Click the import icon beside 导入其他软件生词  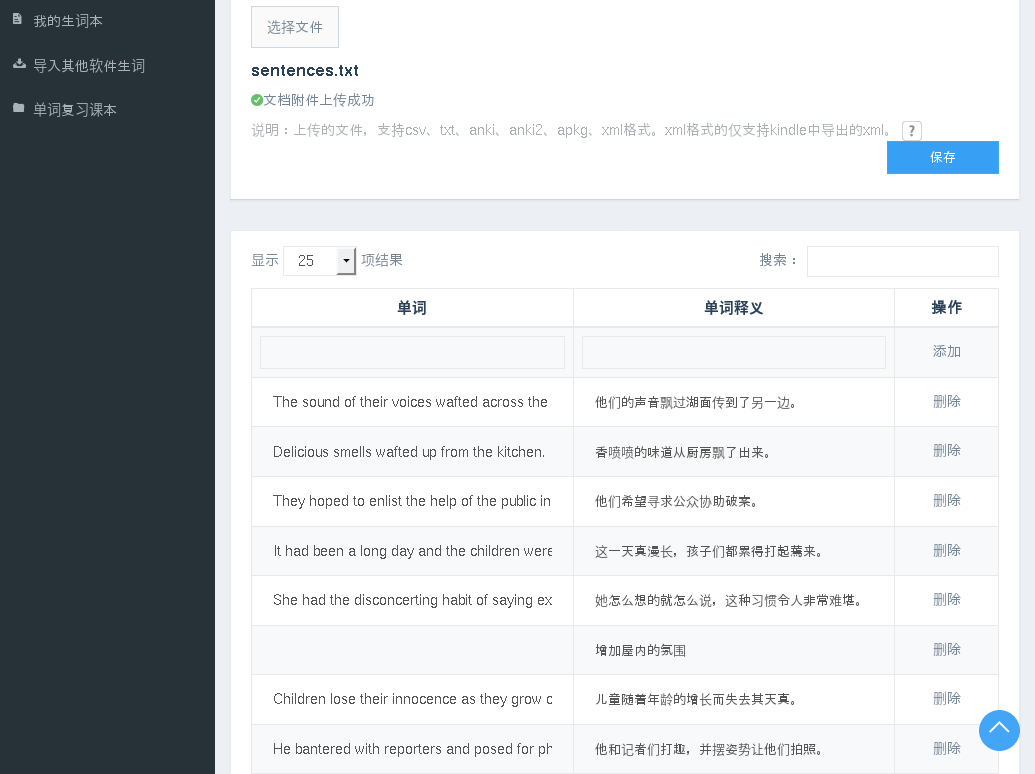[x=19, y=64]
